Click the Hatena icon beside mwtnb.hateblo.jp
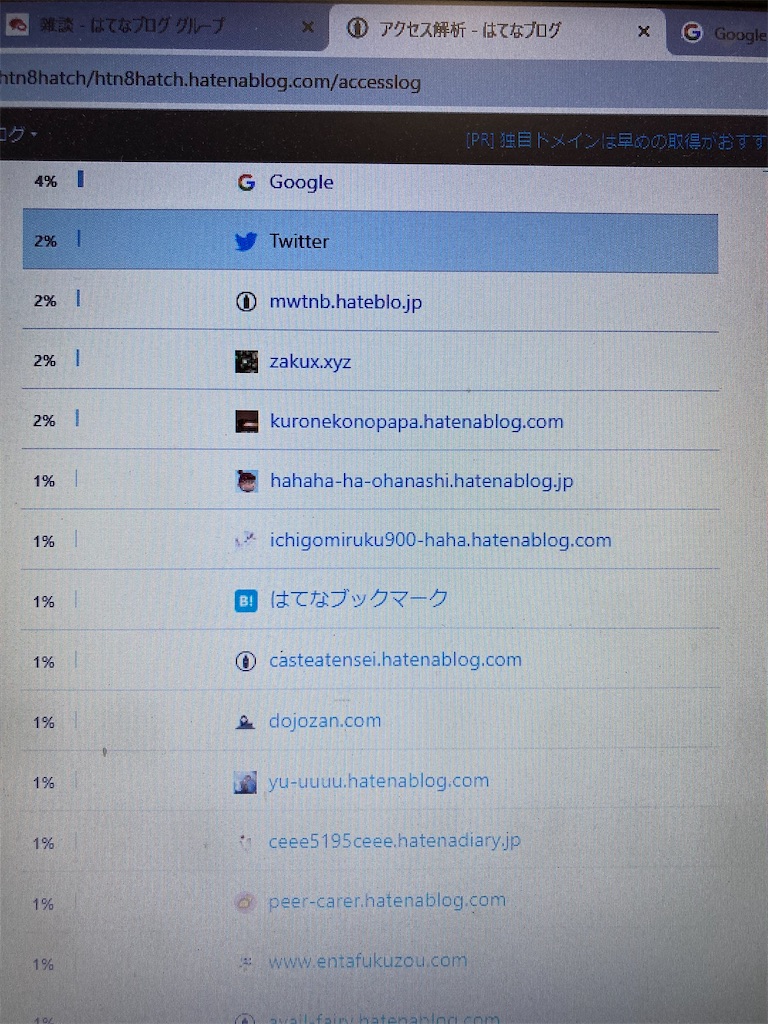Image resolution: width=768 pixels, height=1024 pixels. click(246, 302)
